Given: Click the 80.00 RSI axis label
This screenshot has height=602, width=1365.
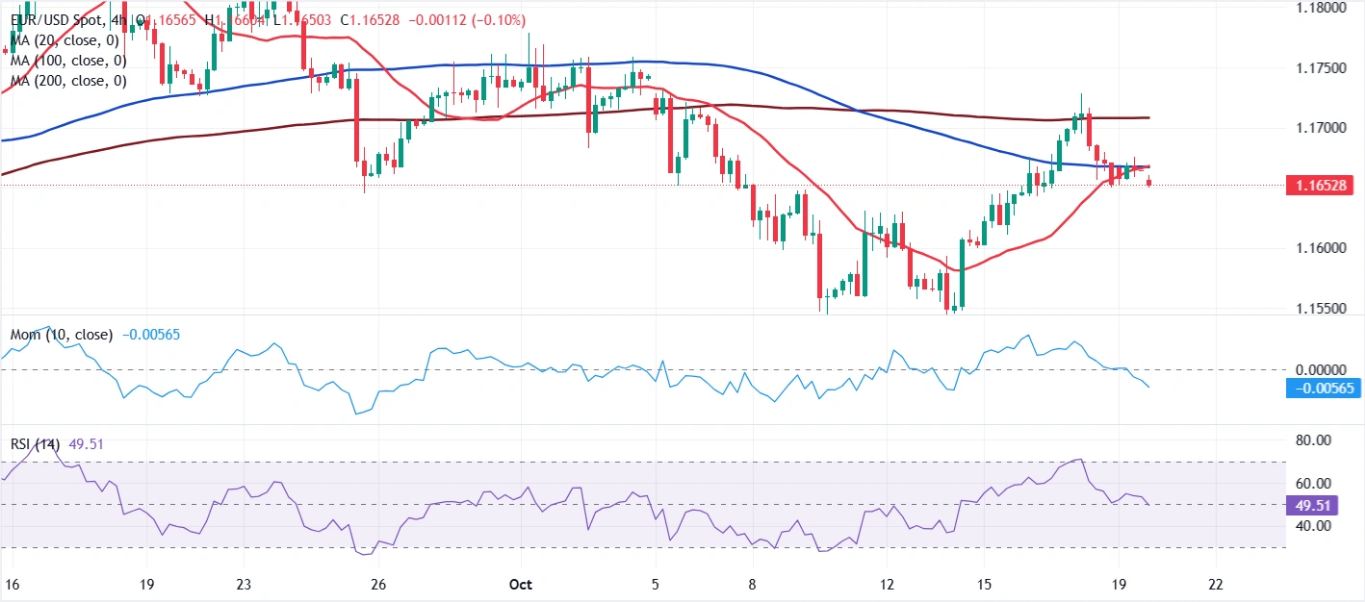Looking at the screenshot, I should pyautogui.click(x=1312, y=440).
